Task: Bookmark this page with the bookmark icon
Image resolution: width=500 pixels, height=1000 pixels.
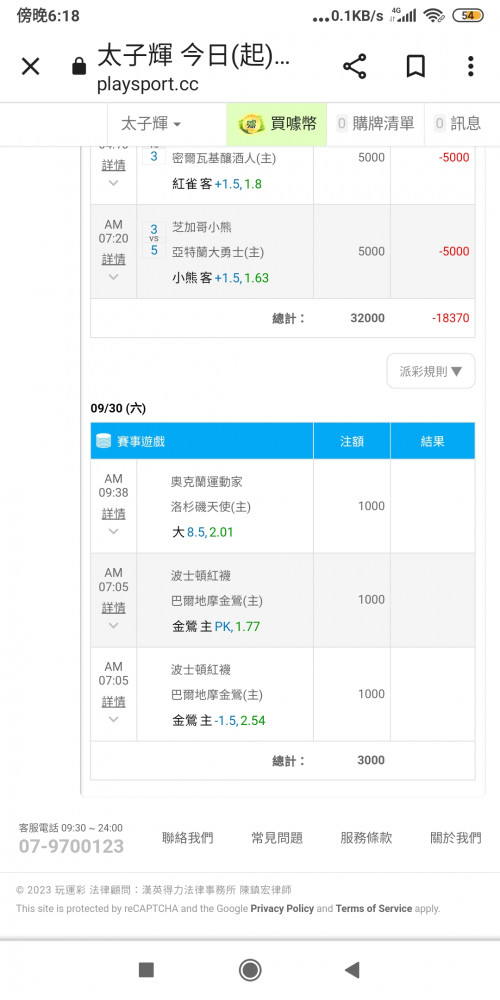Action: (x=416, y=66)
